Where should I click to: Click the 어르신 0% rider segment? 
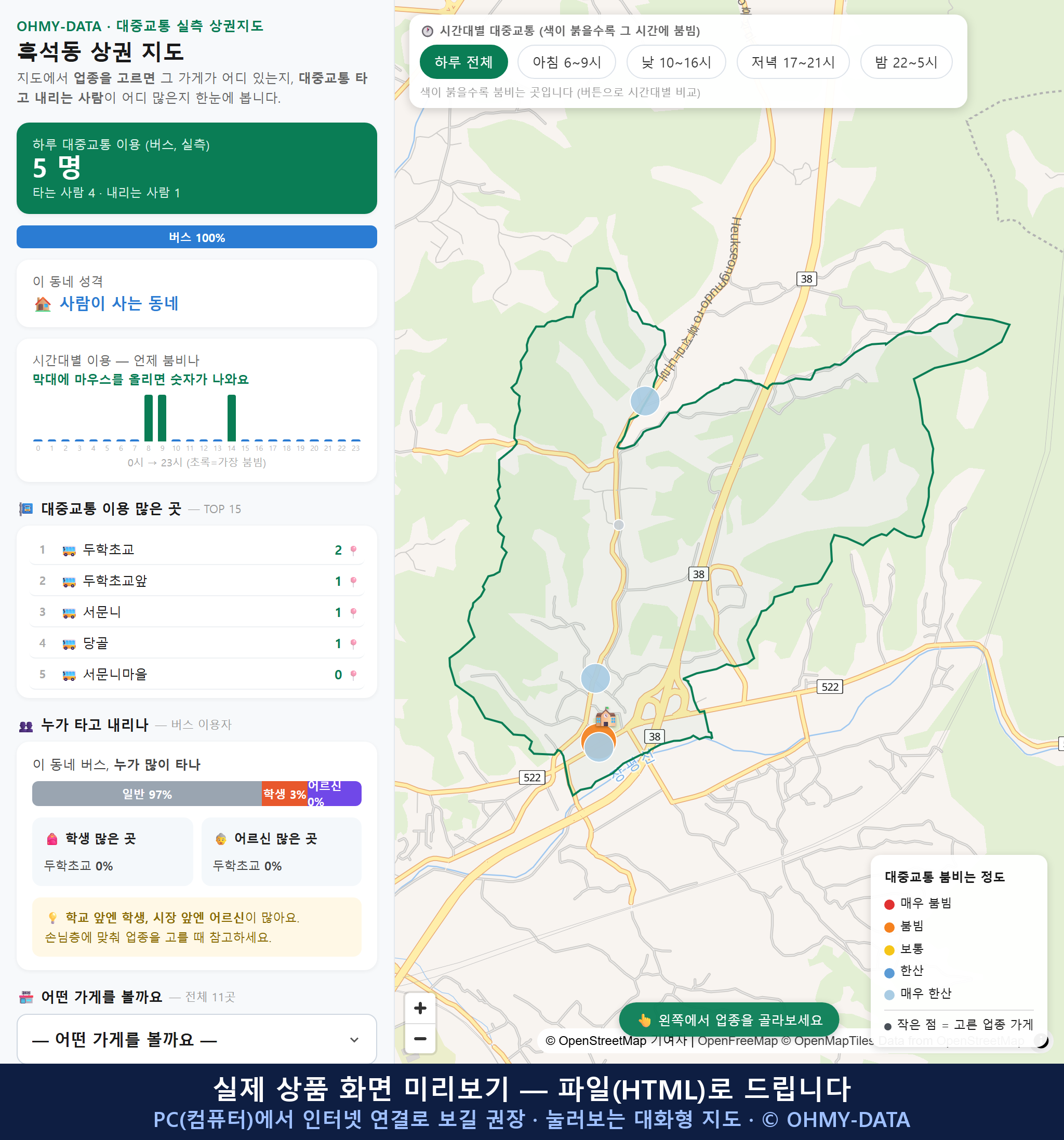(335, 794)
